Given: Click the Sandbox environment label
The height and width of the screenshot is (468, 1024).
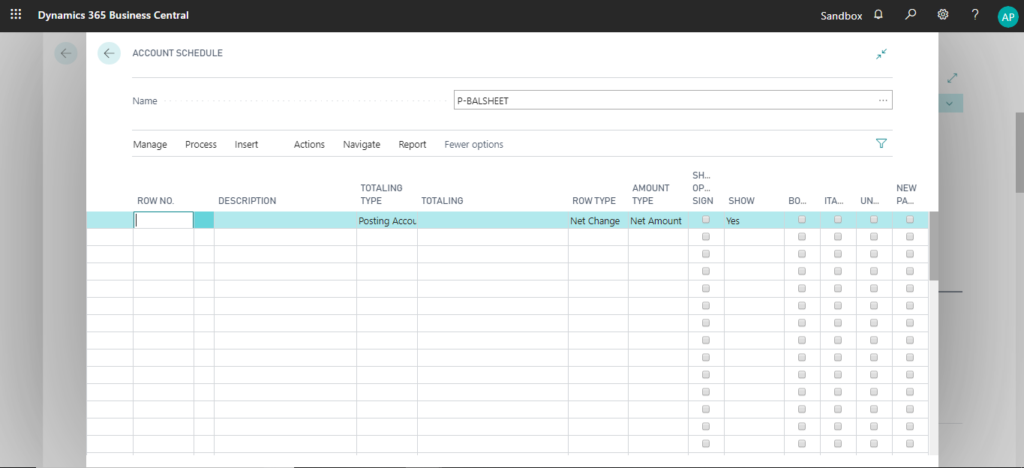Looking at the screenshot, I should 841,16.
